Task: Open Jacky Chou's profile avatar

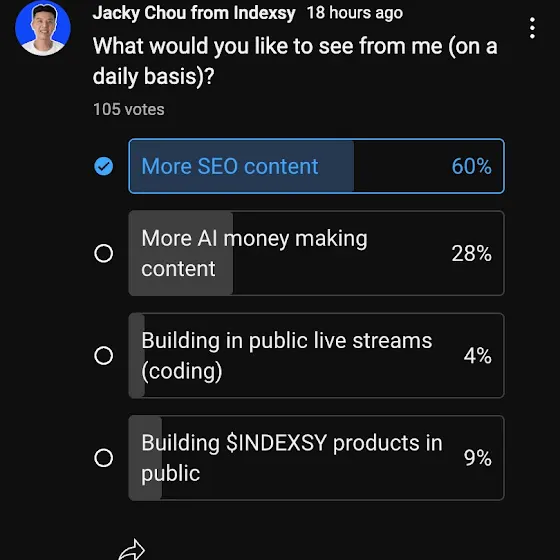Action: click(x=43, y=28)
